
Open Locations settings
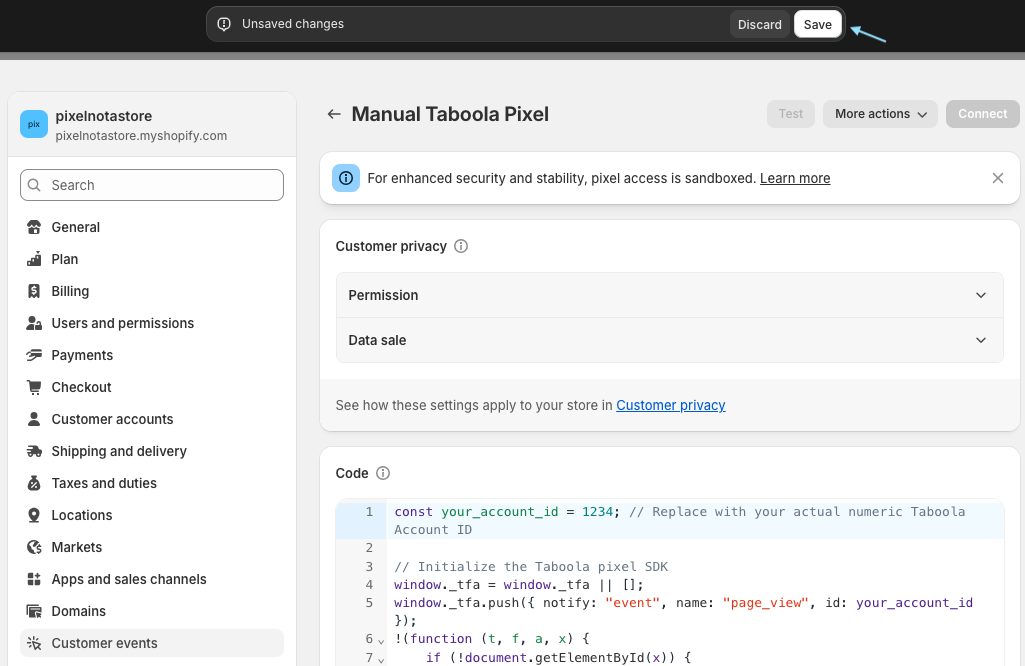(152, 516)
